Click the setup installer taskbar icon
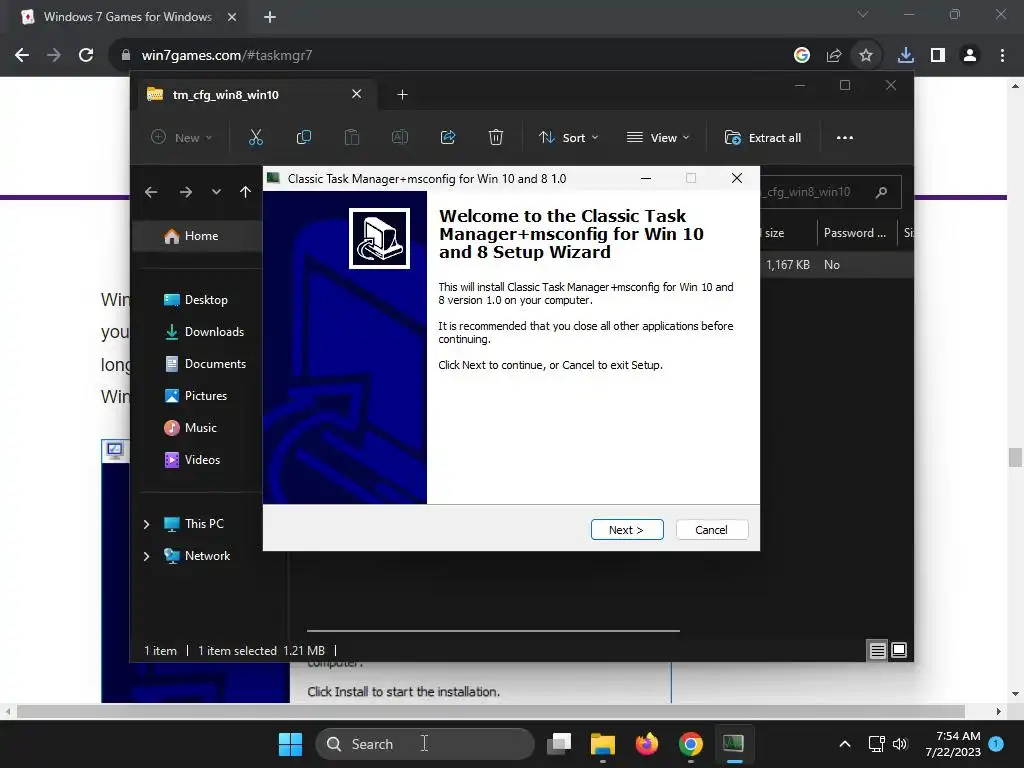The width and height of the screenshot is (1024, 768). click(734, 744)
